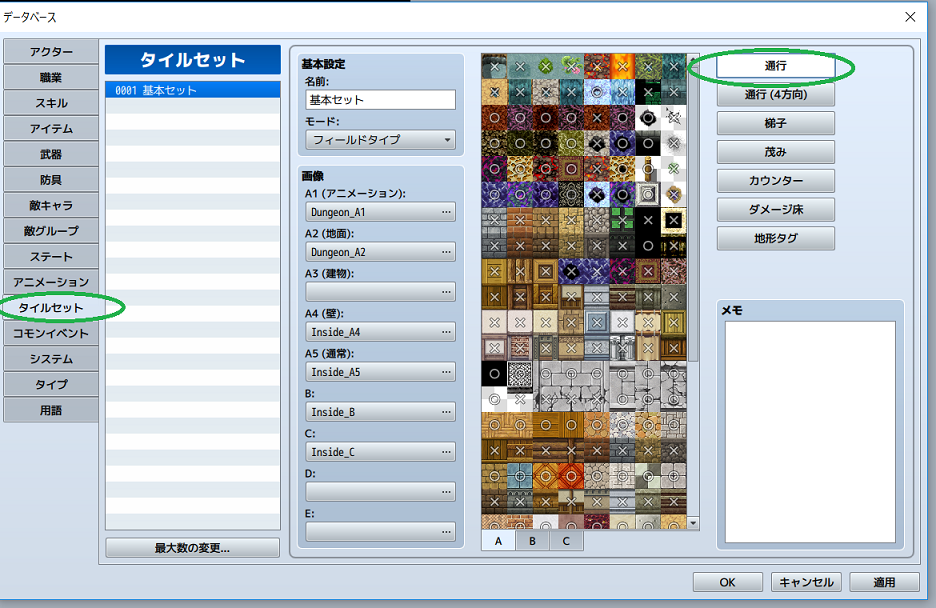Select the ステート tab
This screenshot has height=608, width=936.
coord(51,257)
